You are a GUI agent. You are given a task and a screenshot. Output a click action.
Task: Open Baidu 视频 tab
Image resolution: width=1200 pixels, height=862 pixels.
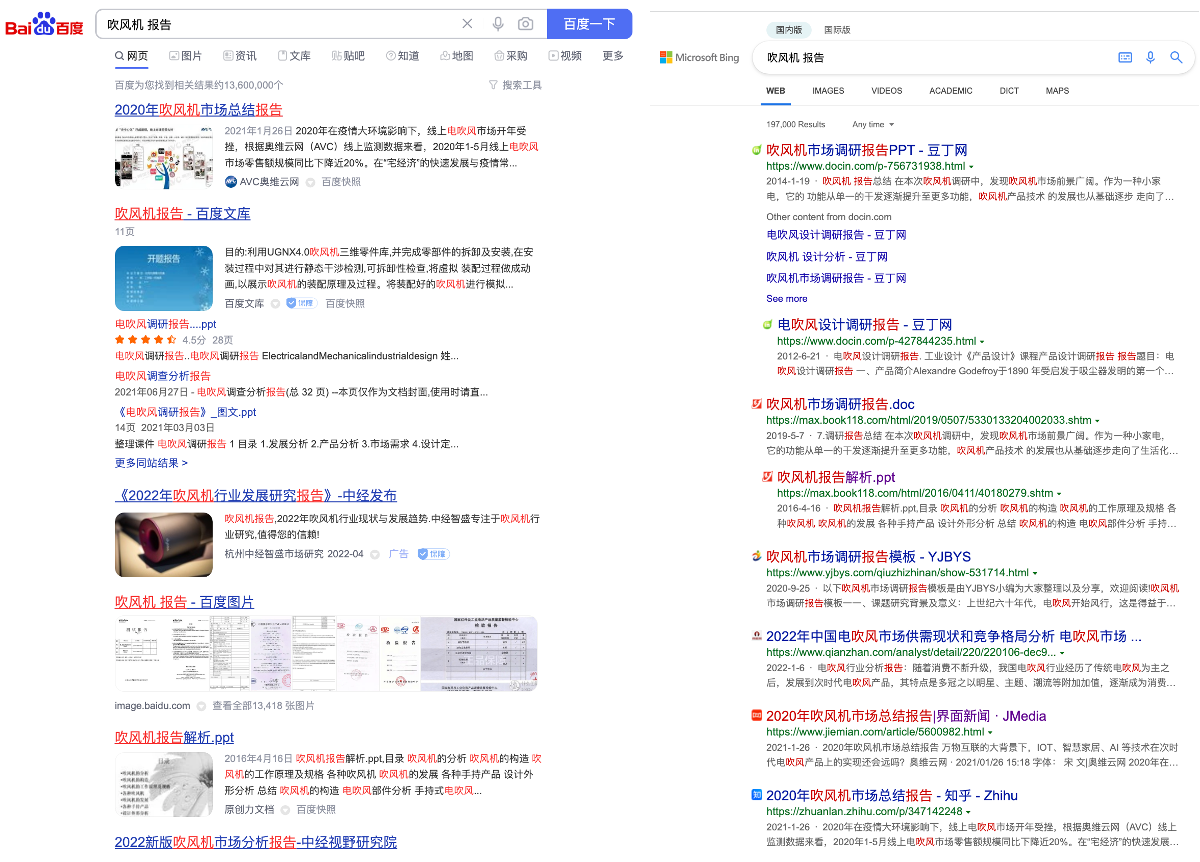click(x=565, y=56)
